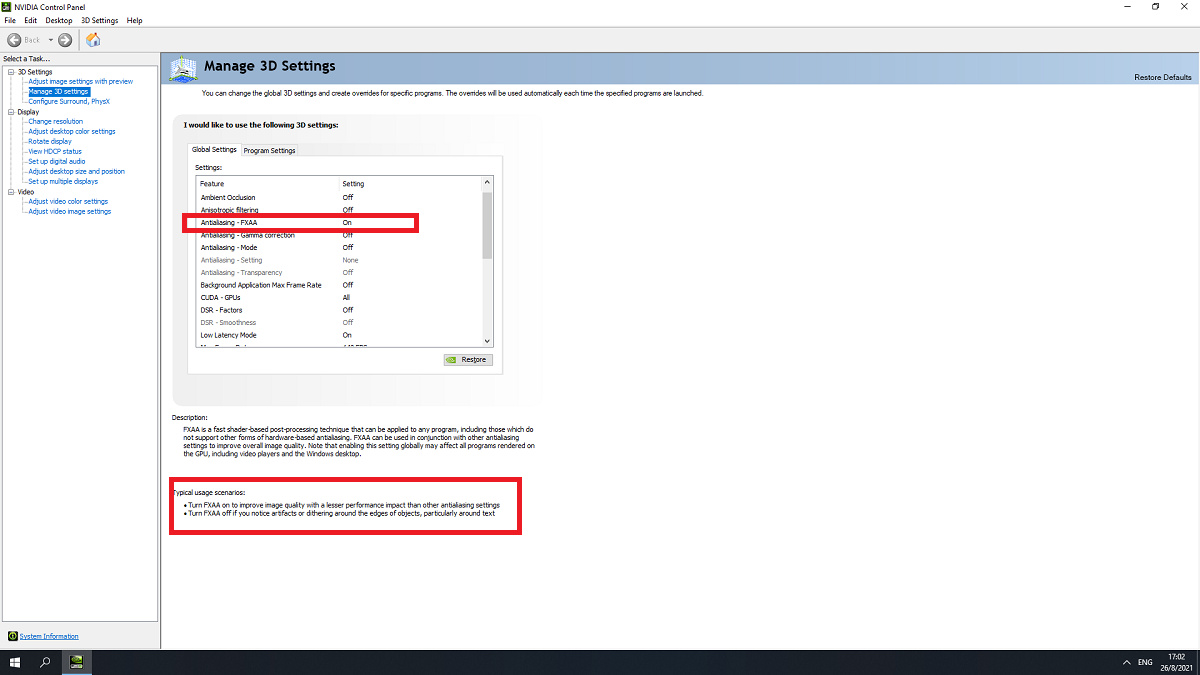Change the DSR - Factors Off value
The width and height of the screenshot is (1200, 675).
tap(348, 310)
